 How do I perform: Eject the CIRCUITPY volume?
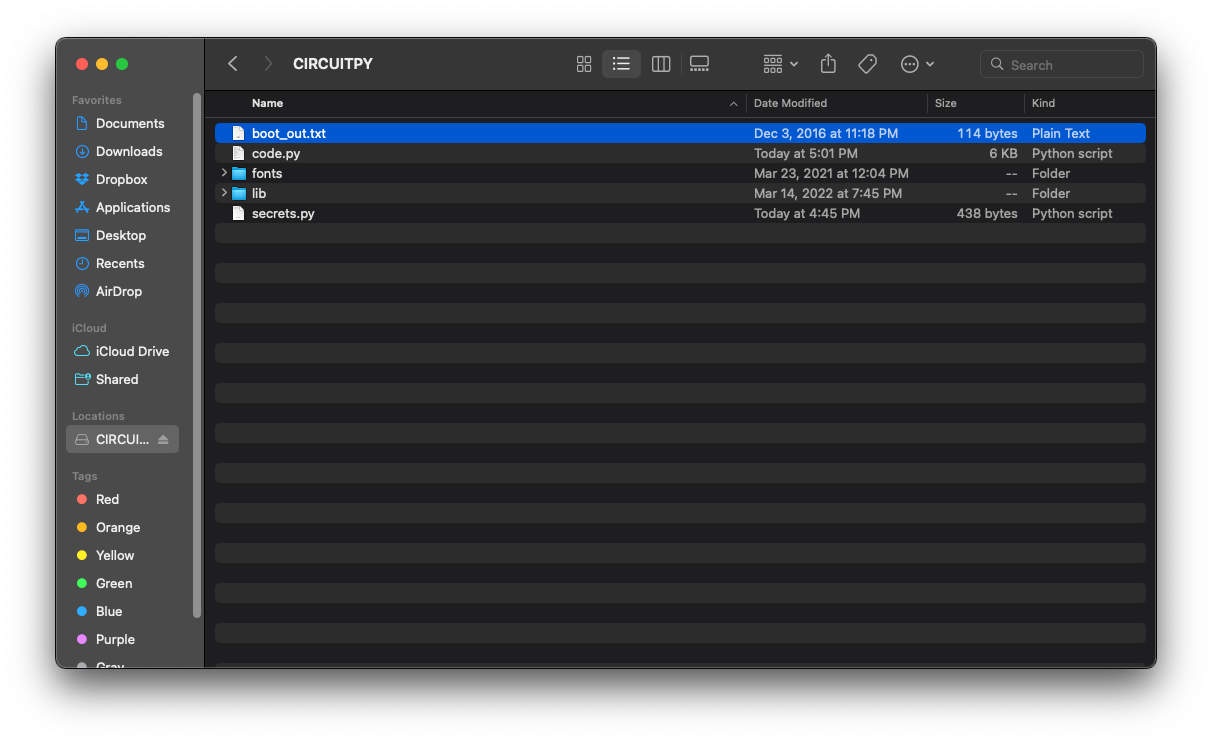coord(163,439)
